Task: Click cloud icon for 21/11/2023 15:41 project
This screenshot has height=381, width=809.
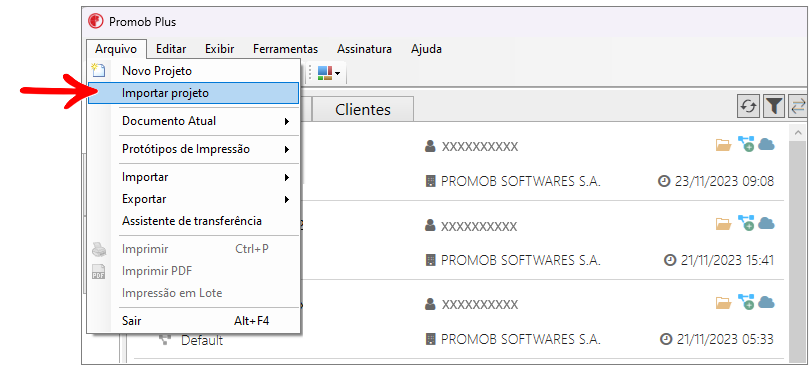Action: (x=767, y=224)
